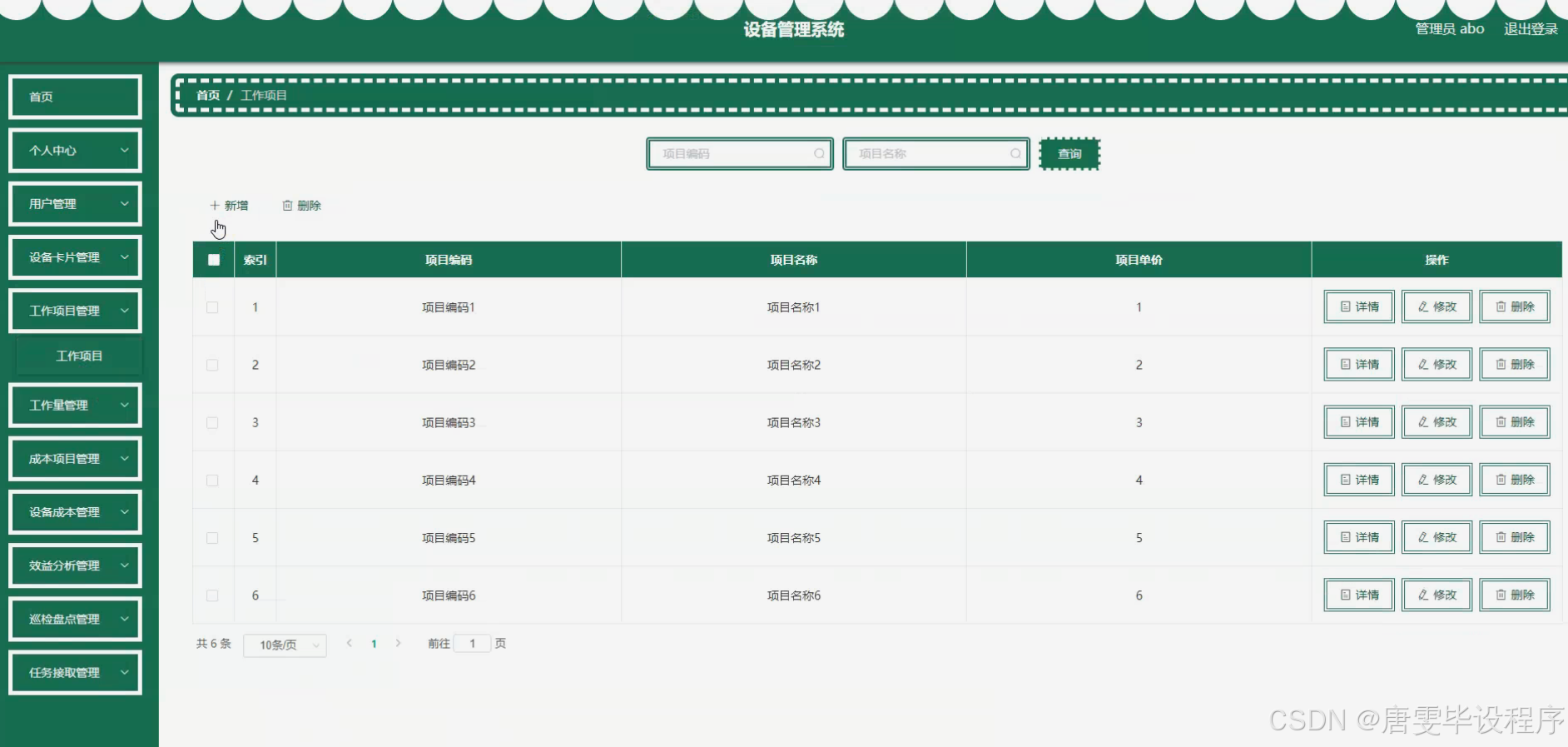The width and height of the screenshot is (1568, 747).
Task: Collapse the 工作项目管理 sidebar menu
Action: tap(75, 311)
